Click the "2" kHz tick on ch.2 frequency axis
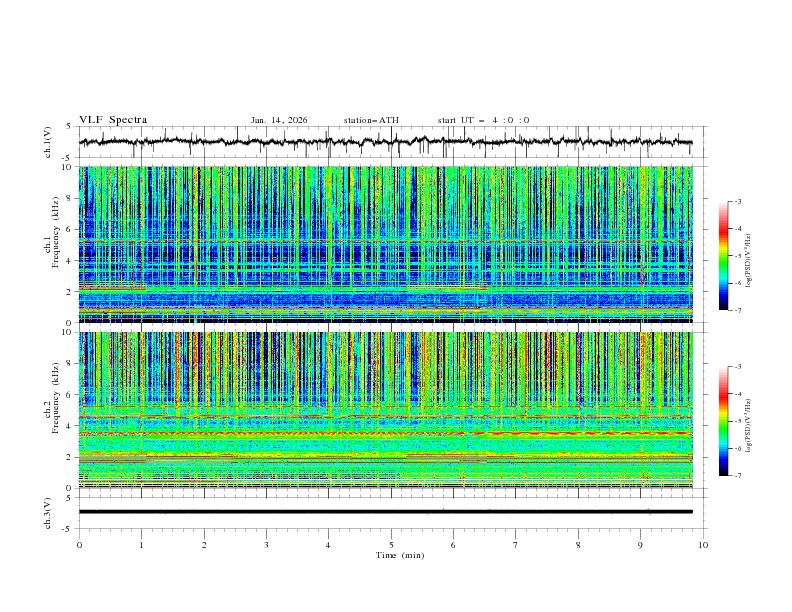The width and height of the screenshot is (792, 612). 71,457
